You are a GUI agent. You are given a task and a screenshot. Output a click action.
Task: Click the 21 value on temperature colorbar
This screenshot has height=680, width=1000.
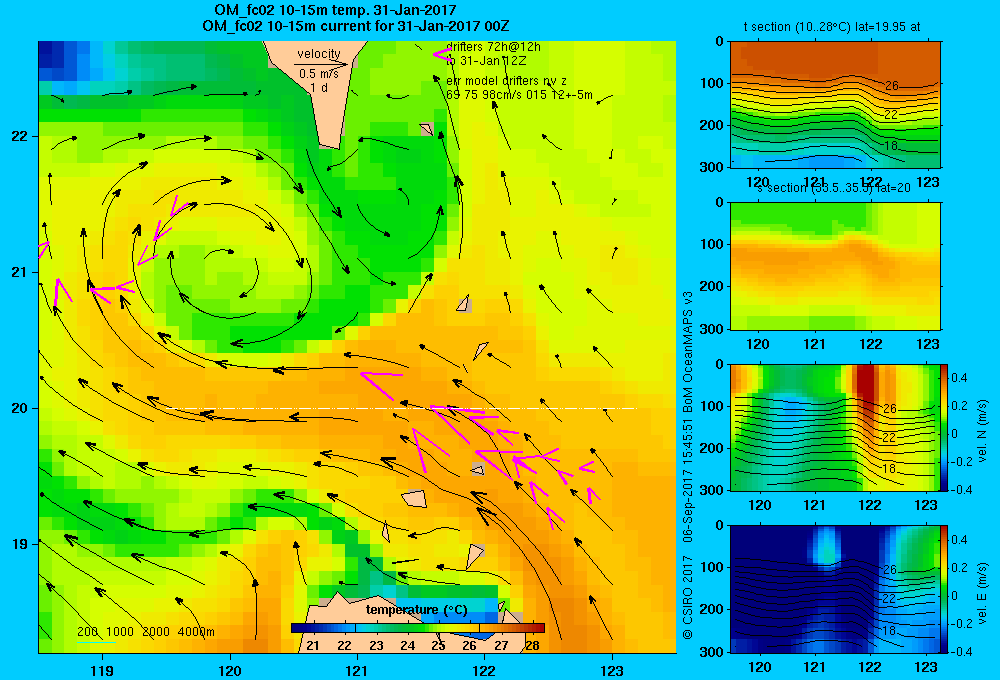click(312, 646)
